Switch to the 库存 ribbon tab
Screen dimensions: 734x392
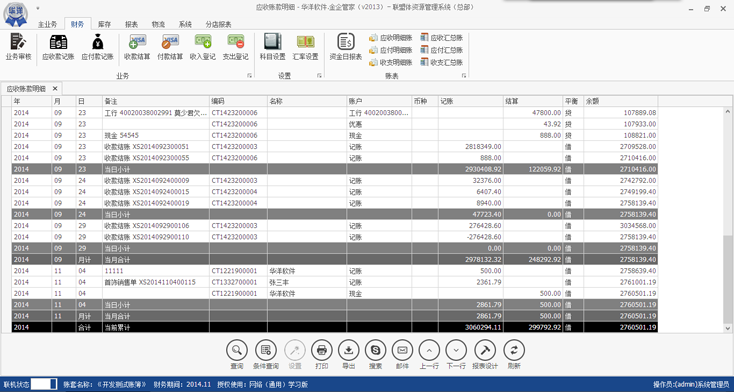[x=104, y=24]
